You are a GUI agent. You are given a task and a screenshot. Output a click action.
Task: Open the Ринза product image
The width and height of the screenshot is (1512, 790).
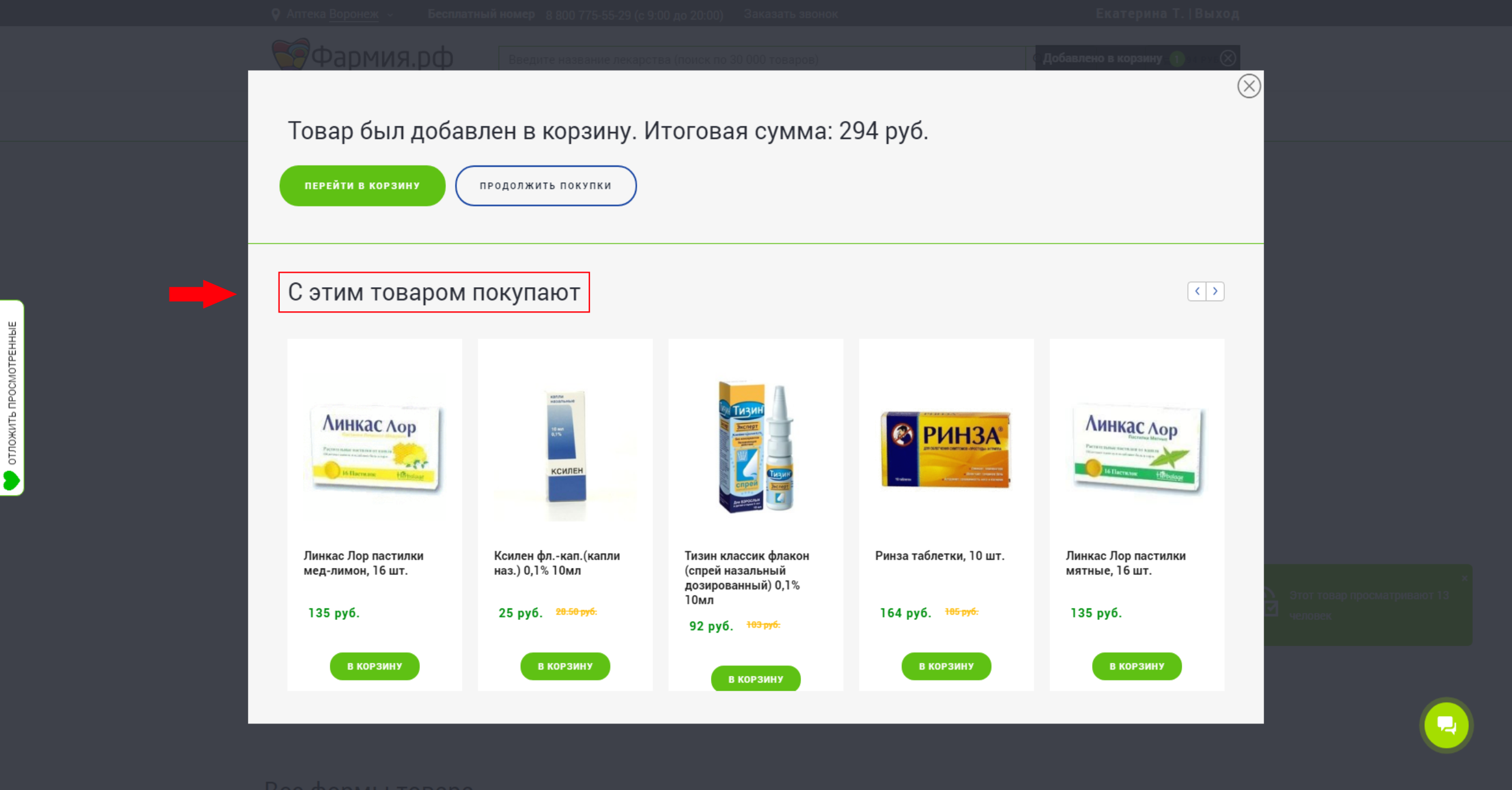(x=946, y=449)
